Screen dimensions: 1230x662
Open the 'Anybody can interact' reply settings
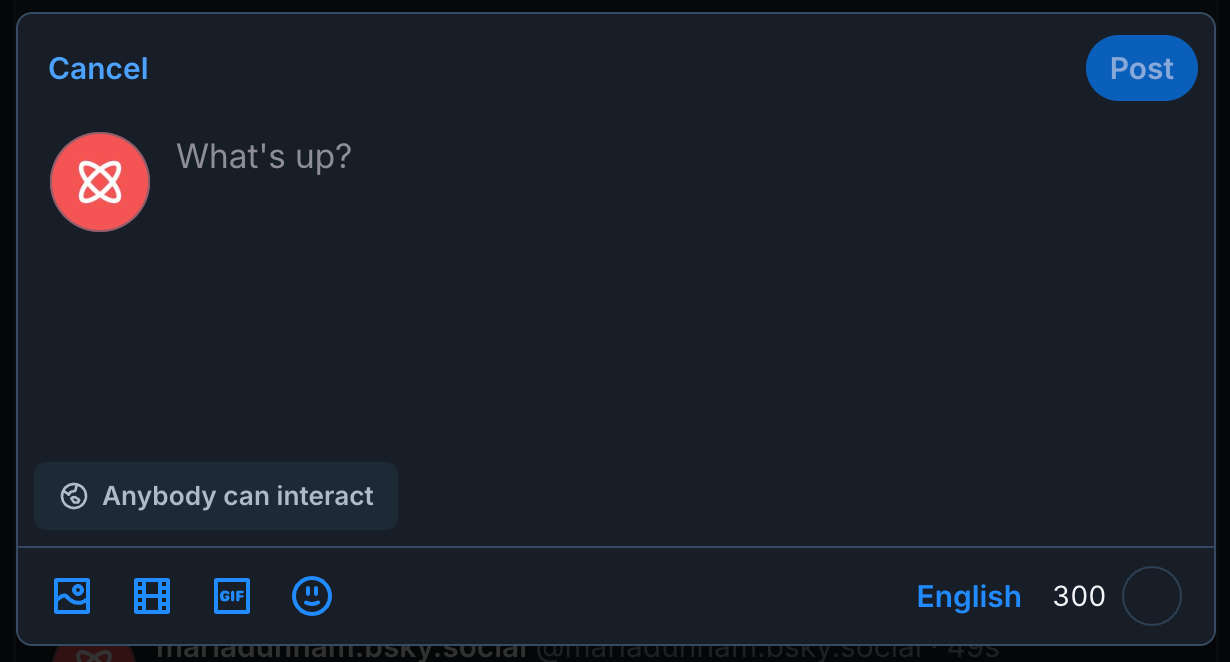216,495
